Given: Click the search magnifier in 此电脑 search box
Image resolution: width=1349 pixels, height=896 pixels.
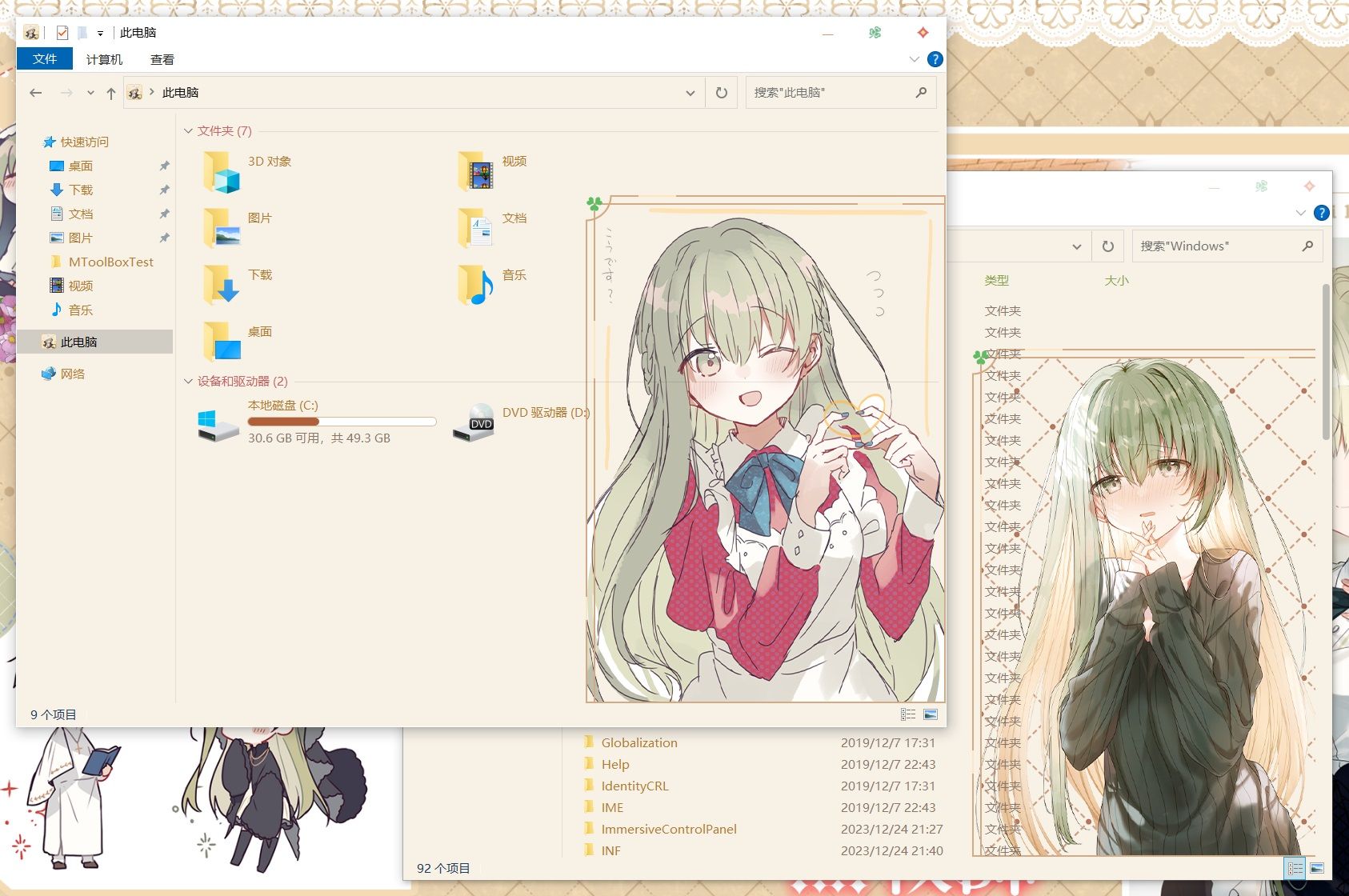Looking at the screenshot, I should (921, 93).
